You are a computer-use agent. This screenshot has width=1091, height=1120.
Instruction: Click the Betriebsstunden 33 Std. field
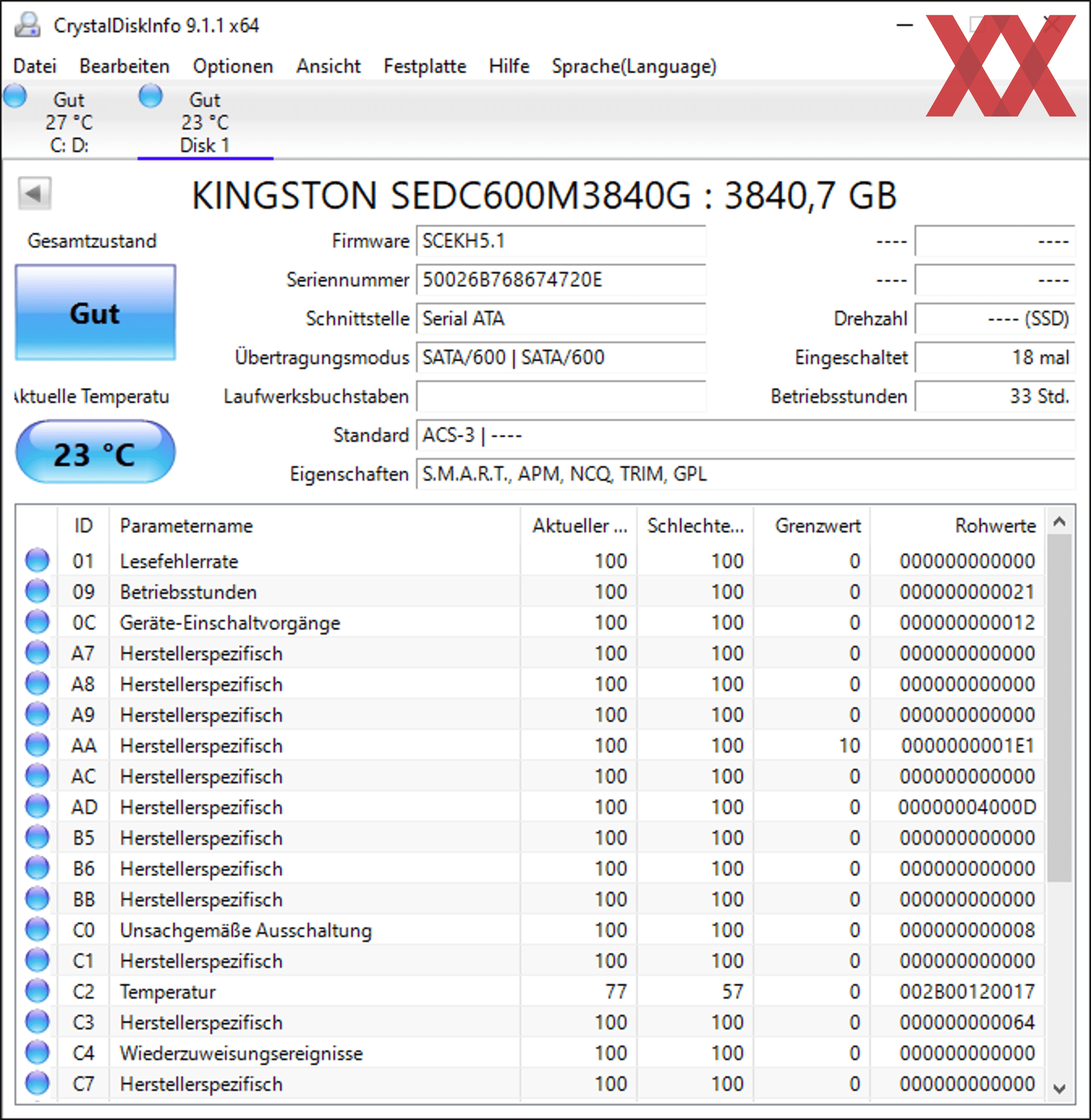(x=995, y=397)
